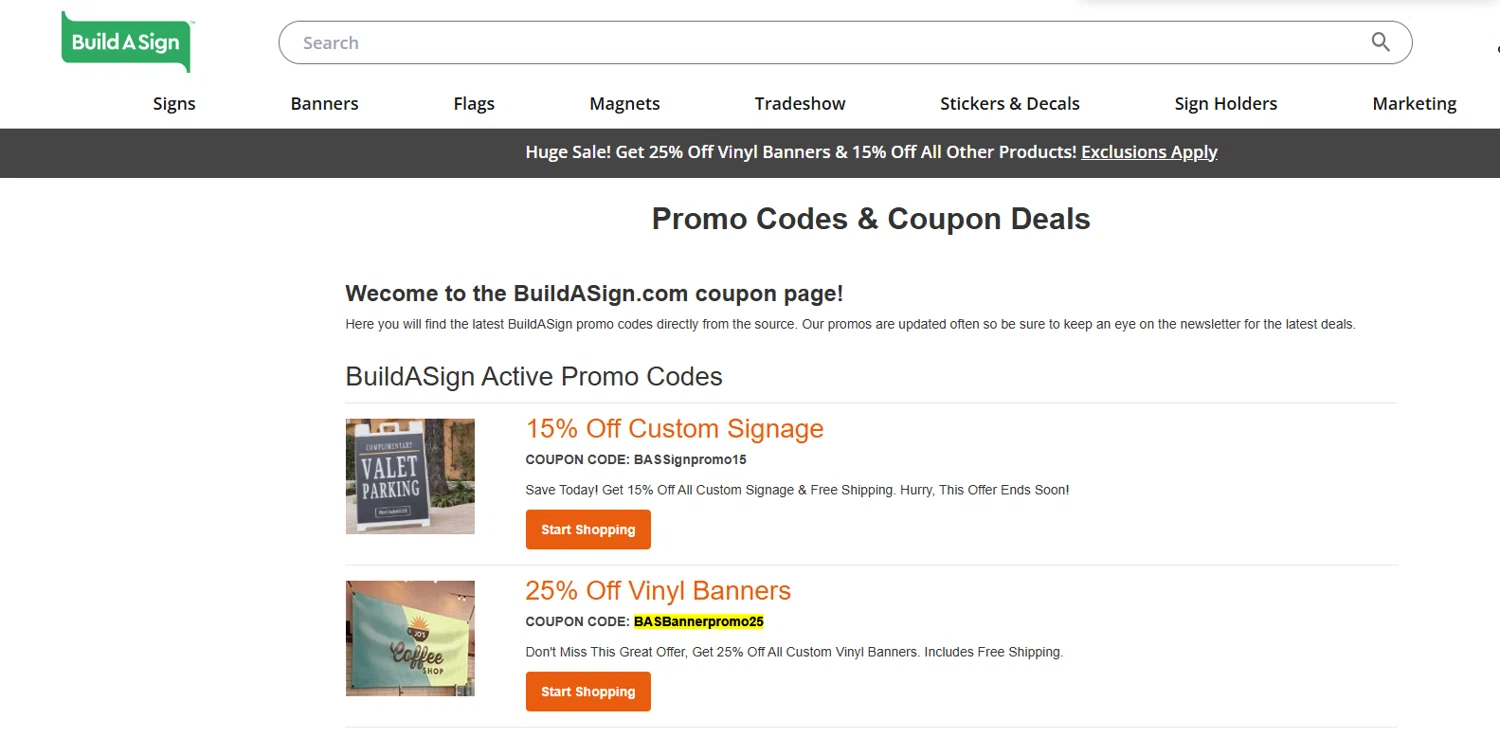Viewport: 1500px width, 734px height.
Task: Click the Coffee Shop banner thumbnail
Action: (410, 638)
